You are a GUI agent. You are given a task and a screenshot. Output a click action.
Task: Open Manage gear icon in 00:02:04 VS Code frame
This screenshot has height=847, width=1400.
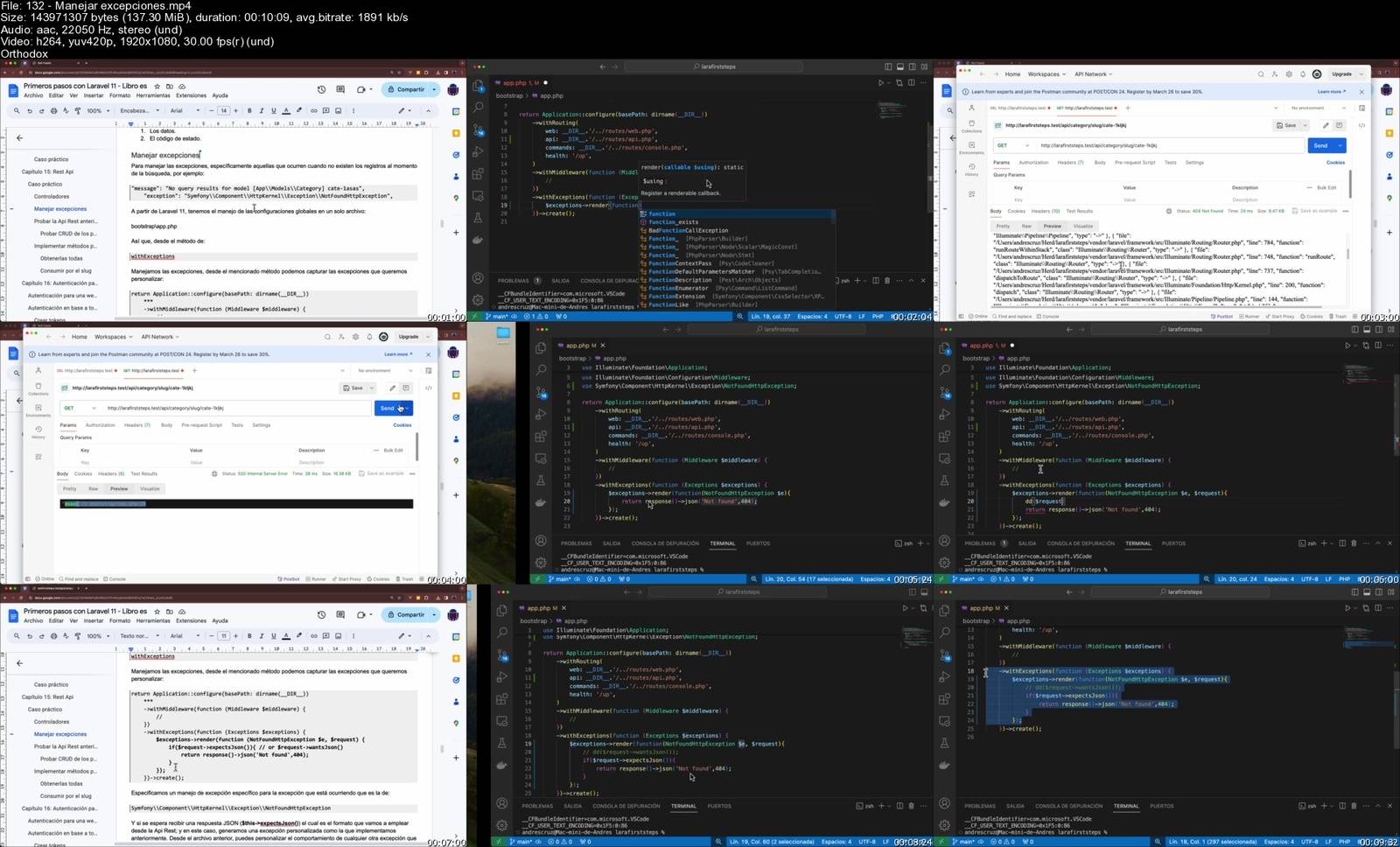click(x=478, y=300)
